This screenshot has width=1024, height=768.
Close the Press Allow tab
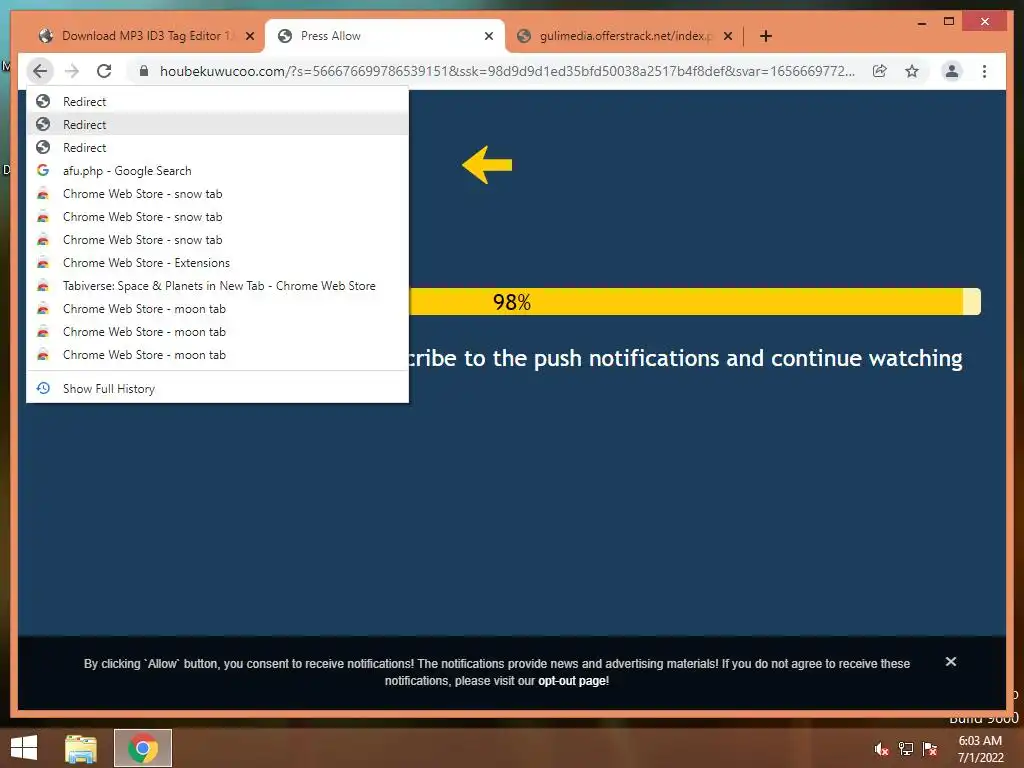tap(488, 36)
